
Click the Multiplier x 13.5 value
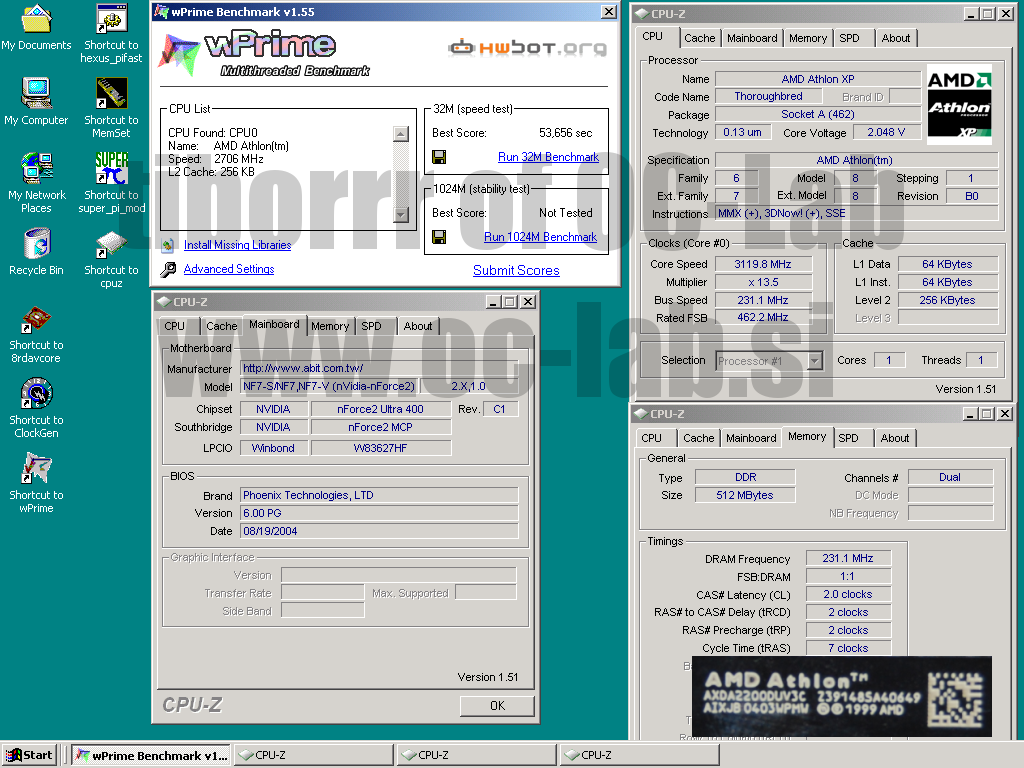[763, 282]
